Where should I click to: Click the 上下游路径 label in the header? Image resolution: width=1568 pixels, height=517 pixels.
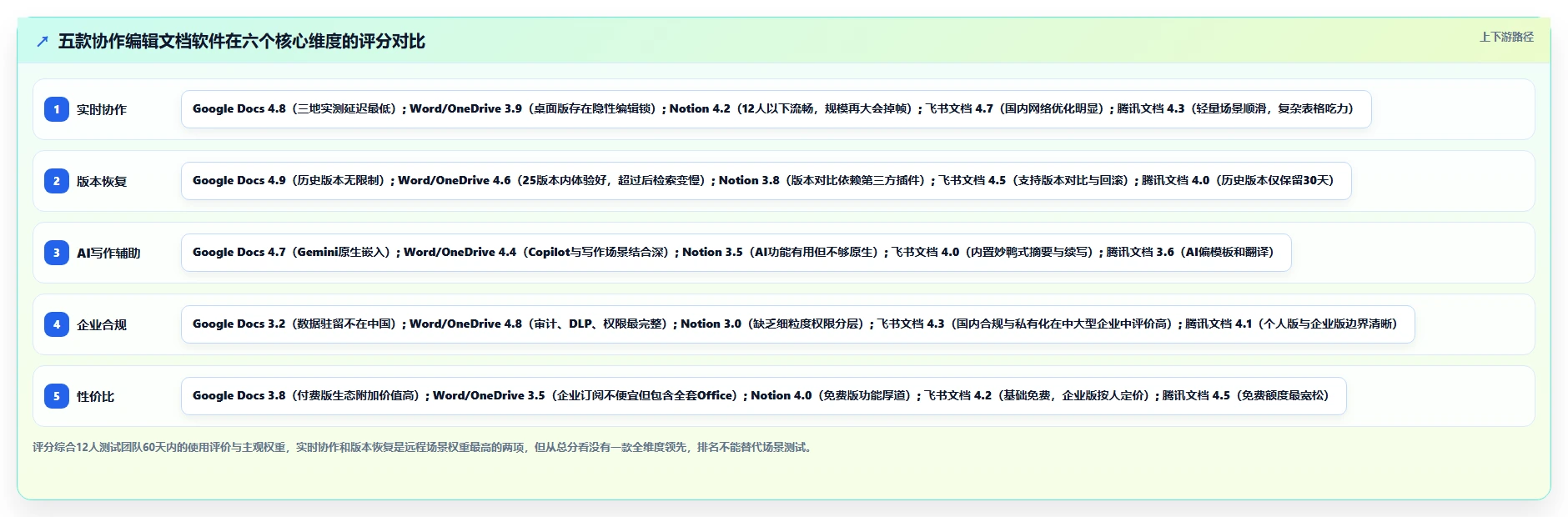click(1506, 37)
